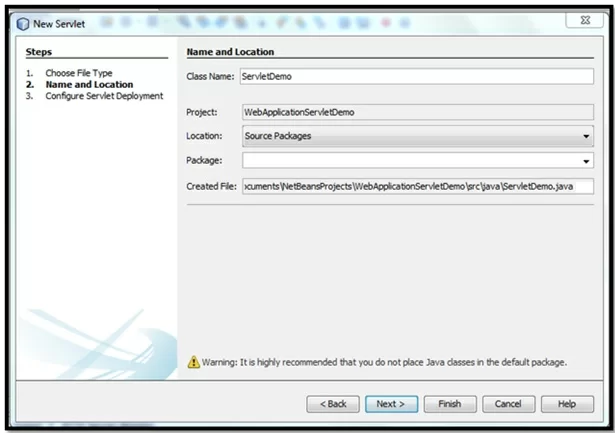Click the 'Steps' heading
Viewport: 615px width, 433px height.
click(x=39, y=52)
